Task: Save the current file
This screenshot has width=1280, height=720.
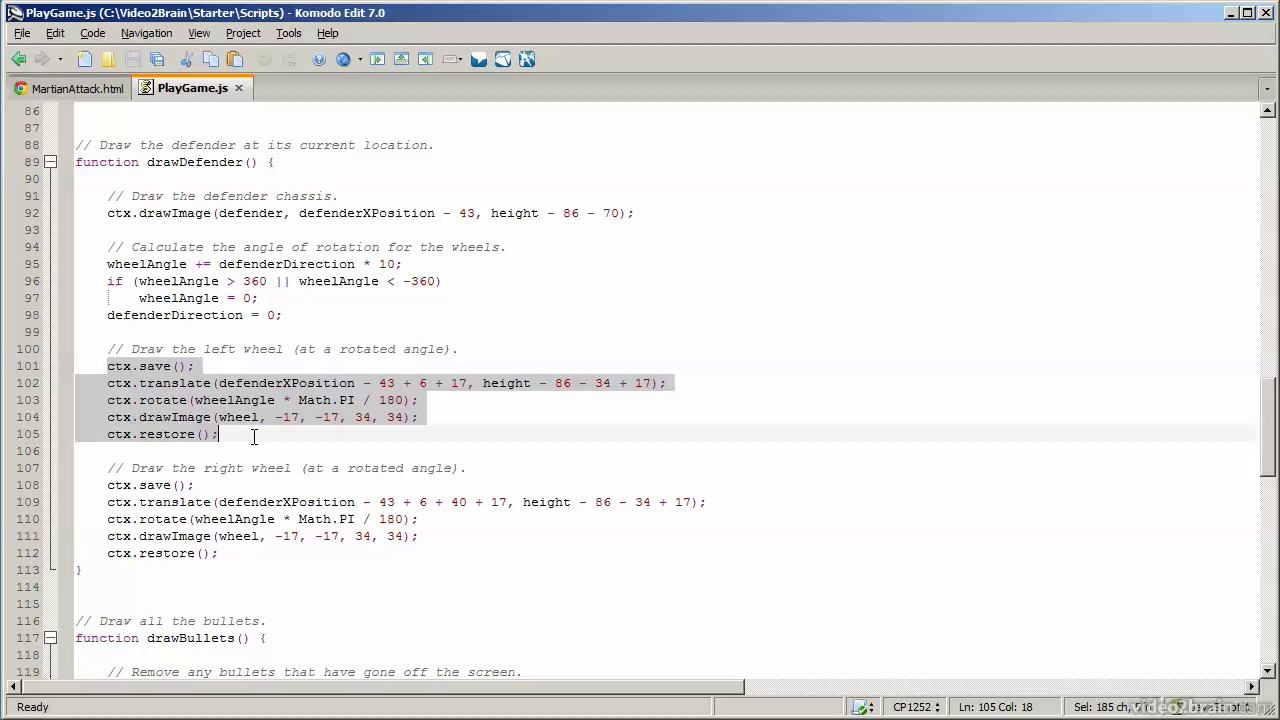Action: point(133,60)
